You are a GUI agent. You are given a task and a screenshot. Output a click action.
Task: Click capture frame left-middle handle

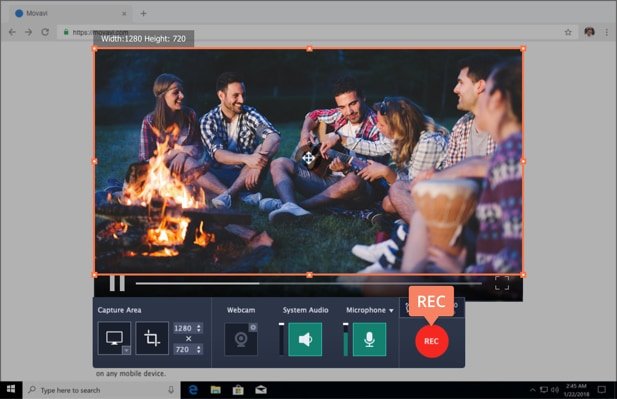94,161
